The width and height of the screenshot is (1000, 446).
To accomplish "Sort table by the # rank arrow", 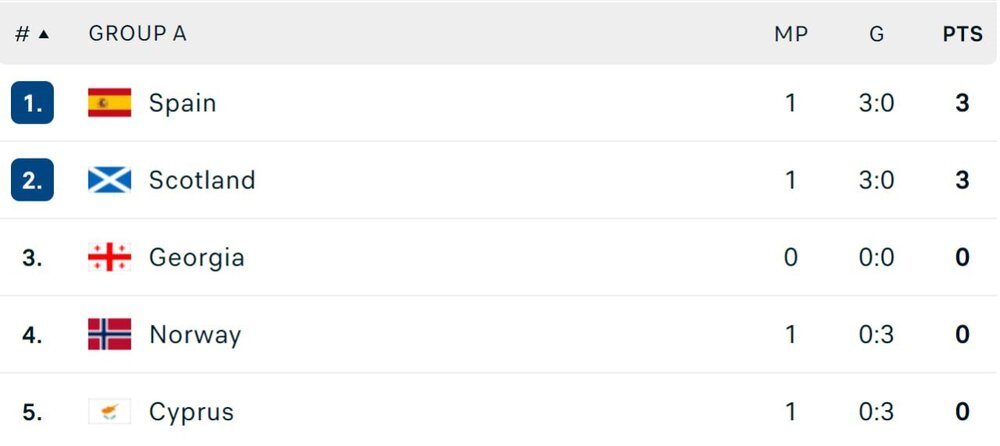I will point(43,34).
